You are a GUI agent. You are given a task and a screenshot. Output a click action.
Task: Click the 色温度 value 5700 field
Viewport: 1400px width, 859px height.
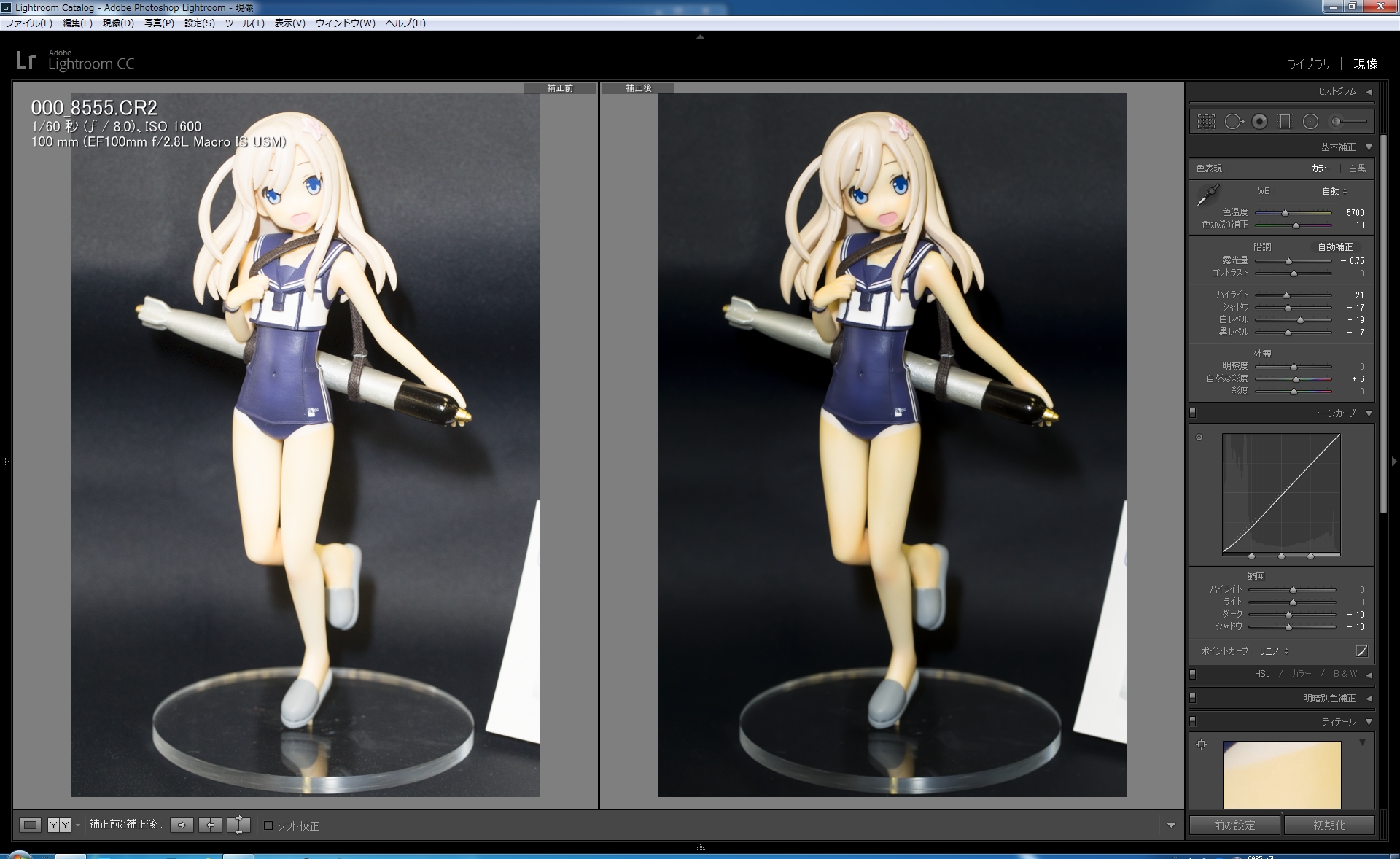point(1355,213)
